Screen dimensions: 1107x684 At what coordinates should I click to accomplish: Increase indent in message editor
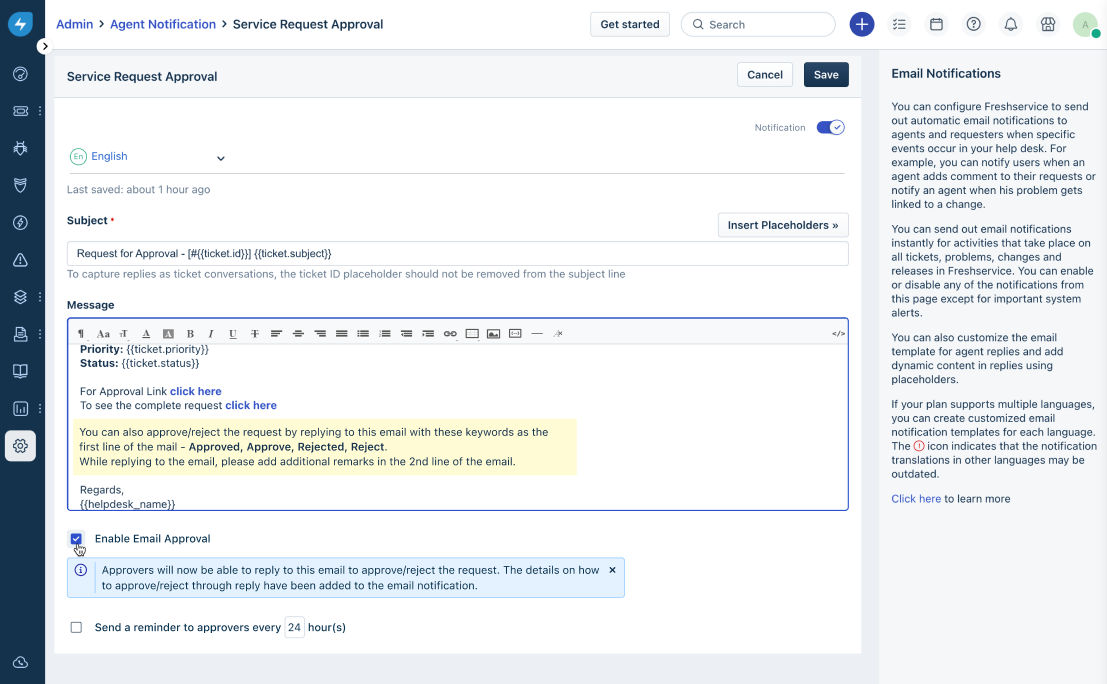coord(428,334)
